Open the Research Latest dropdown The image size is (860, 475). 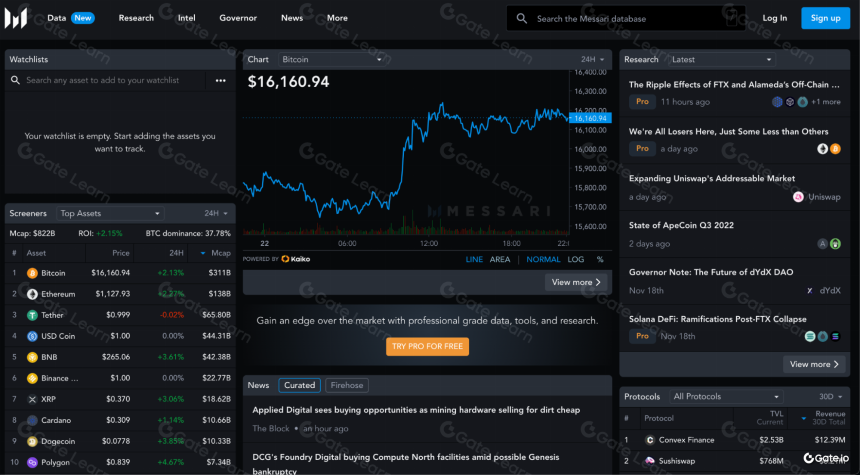[x=721, y=59]
